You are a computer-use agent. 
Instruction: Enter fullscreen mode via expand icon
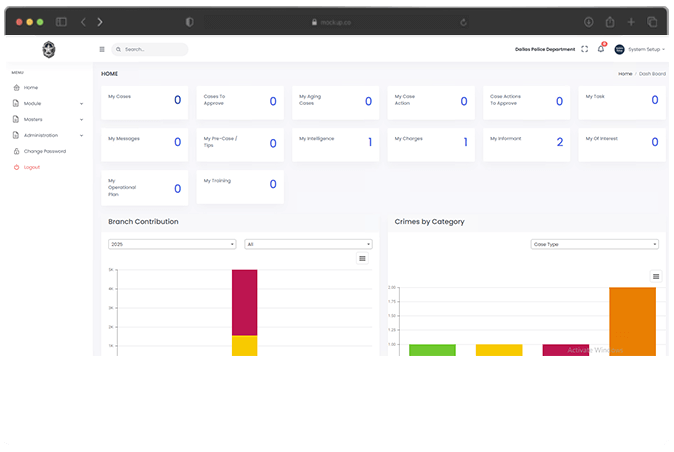pyautogui.click(x=584, y=49)
